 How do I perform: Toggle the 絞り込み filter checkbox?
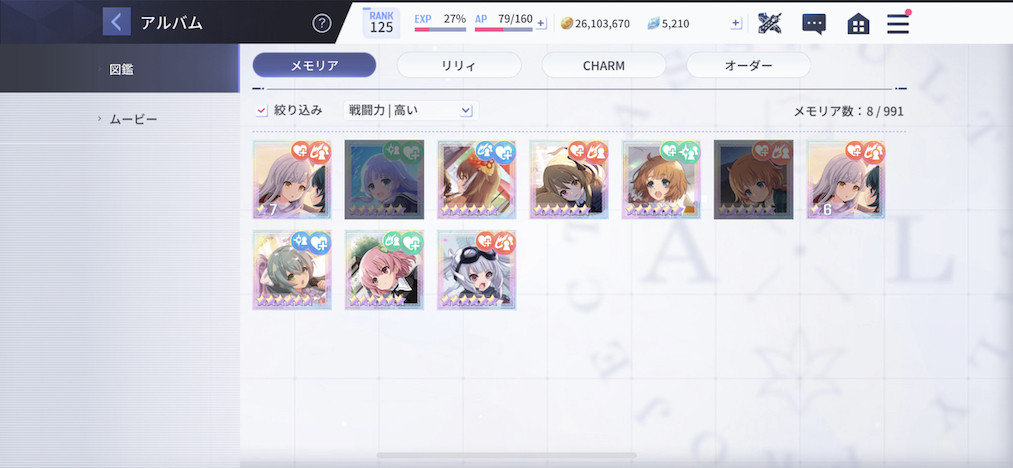point(261,111)
